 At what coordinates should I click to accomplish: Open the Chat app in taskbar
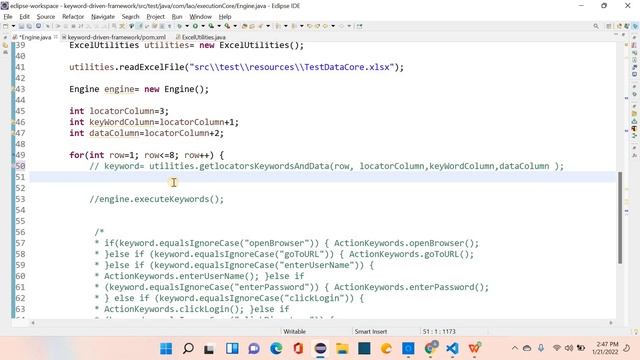point(254,349)
